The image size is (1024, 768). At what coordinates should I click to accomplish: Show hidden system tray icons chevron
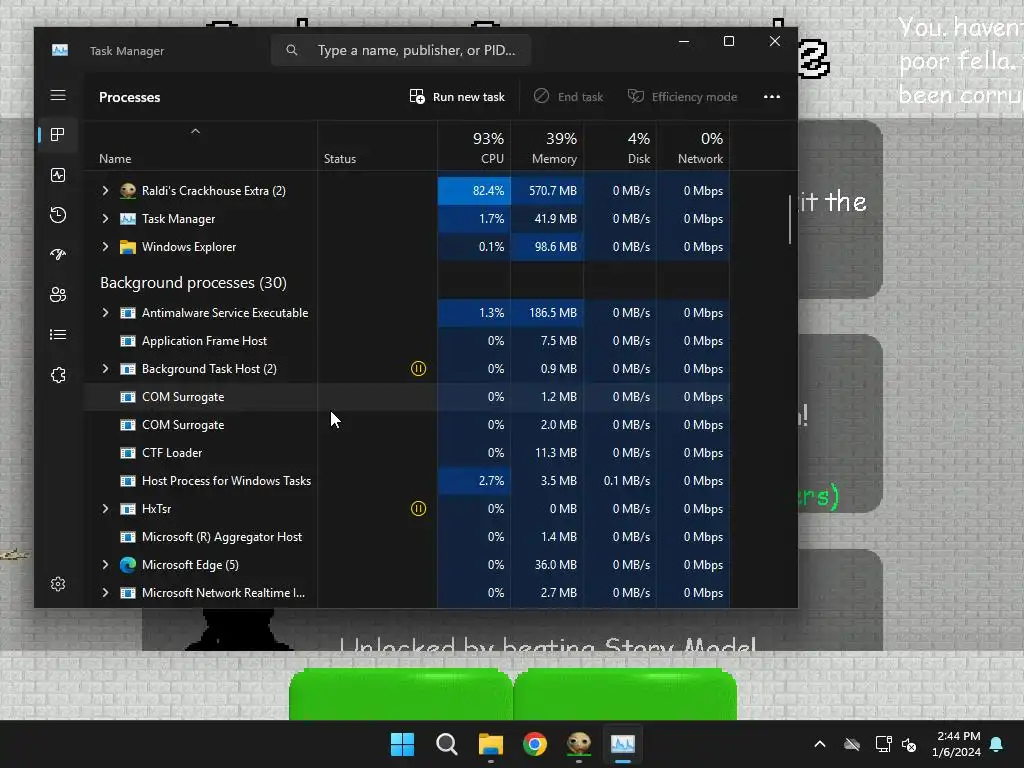(x=820, y=744)
